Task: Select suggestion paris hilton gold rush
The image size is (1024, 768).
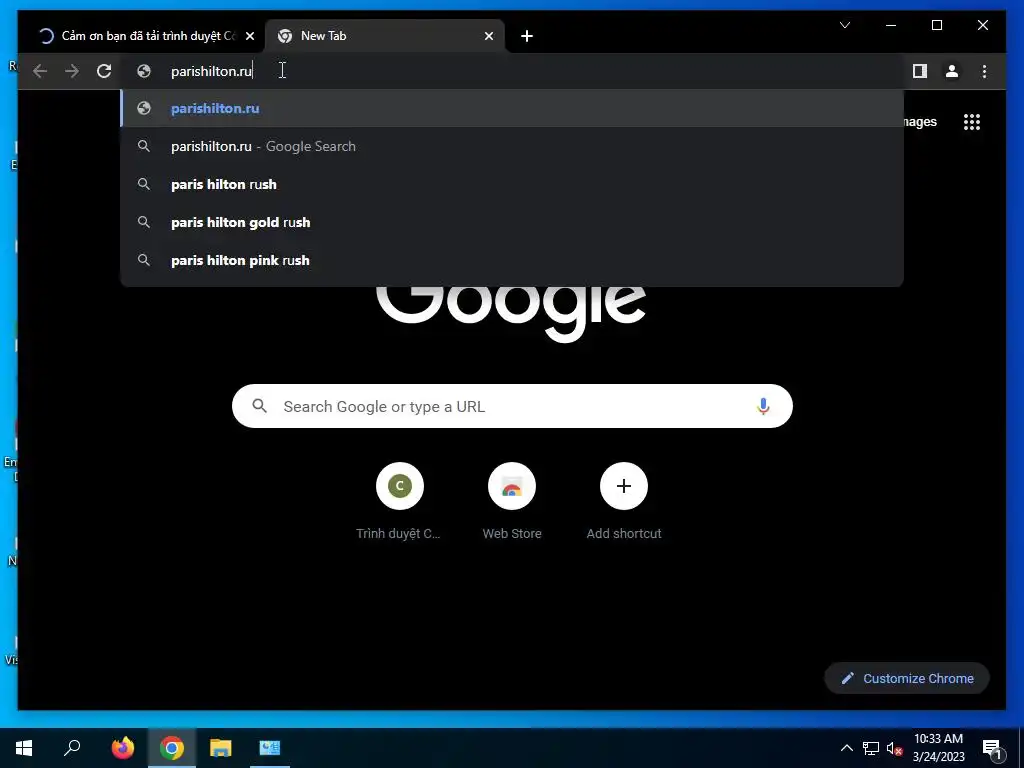Action: click(512, 222)
